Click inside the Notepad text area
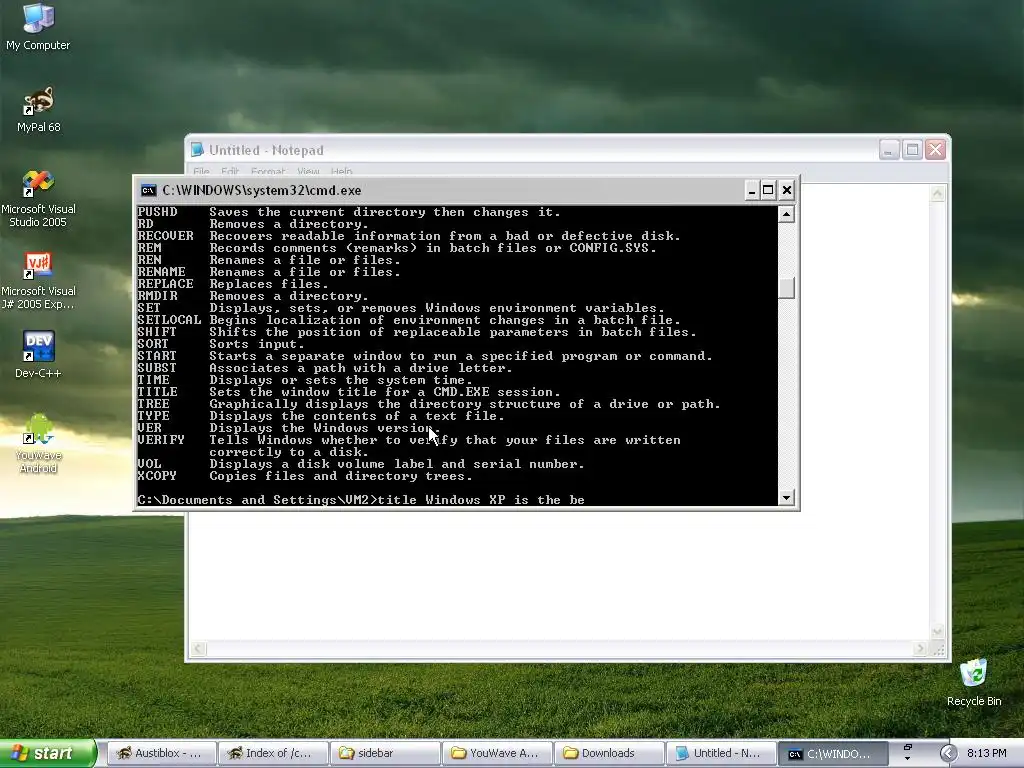This screenshot has height=768, width=1024. [x=558, y=575]
